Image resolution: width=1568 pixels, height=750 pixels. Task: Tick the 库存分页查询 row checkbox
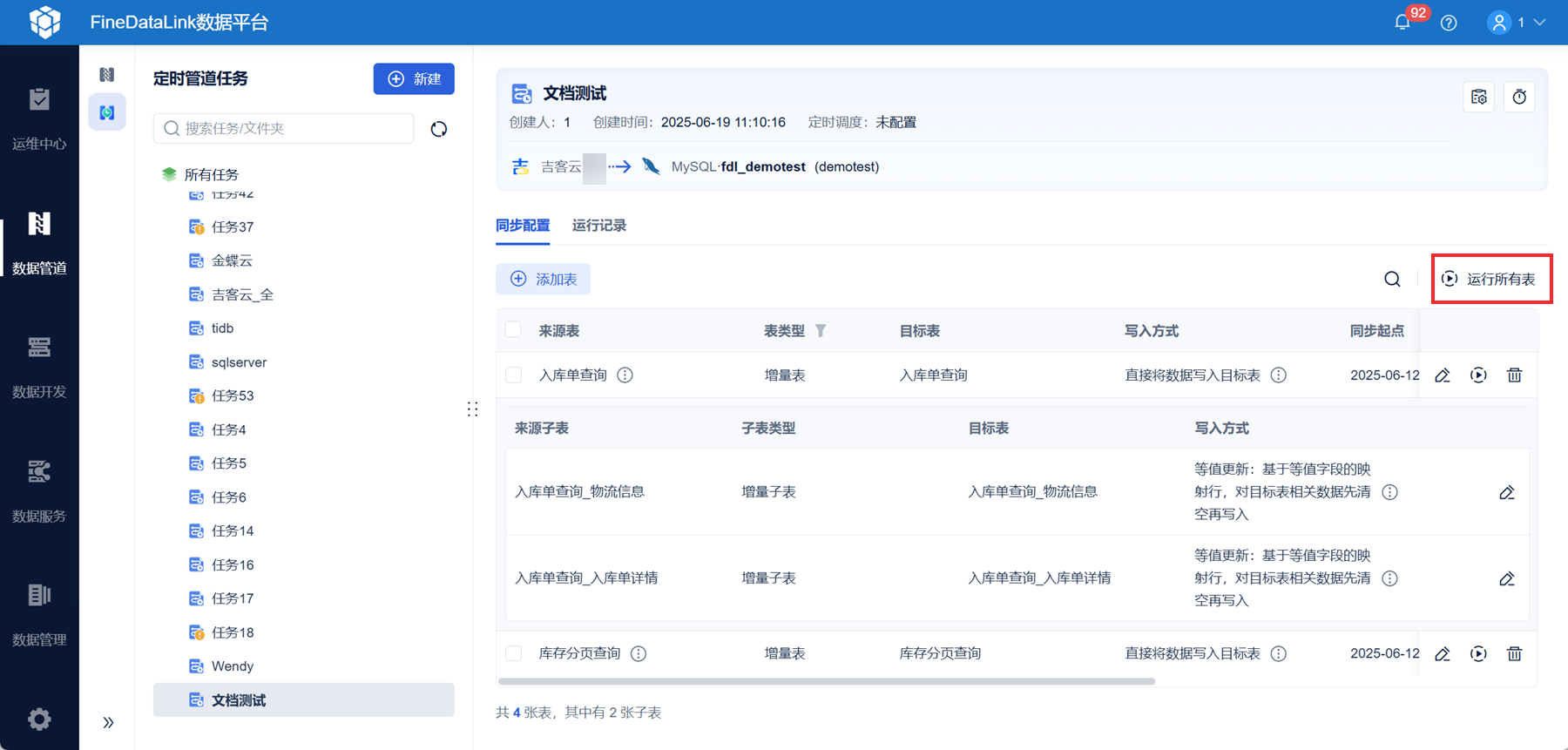point(513,653)
